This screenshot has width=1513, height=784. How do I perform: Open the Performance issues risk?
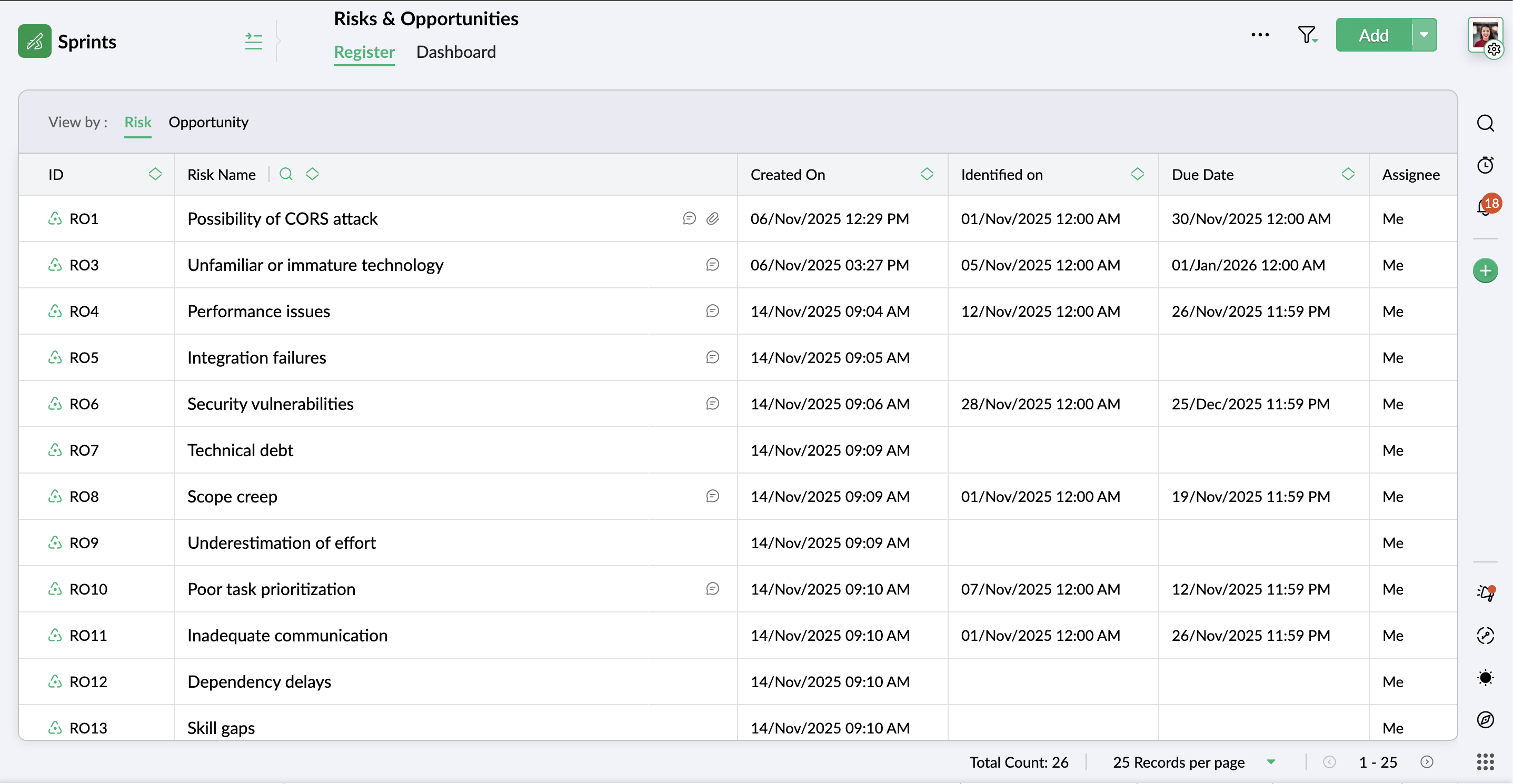pos(258,311)
